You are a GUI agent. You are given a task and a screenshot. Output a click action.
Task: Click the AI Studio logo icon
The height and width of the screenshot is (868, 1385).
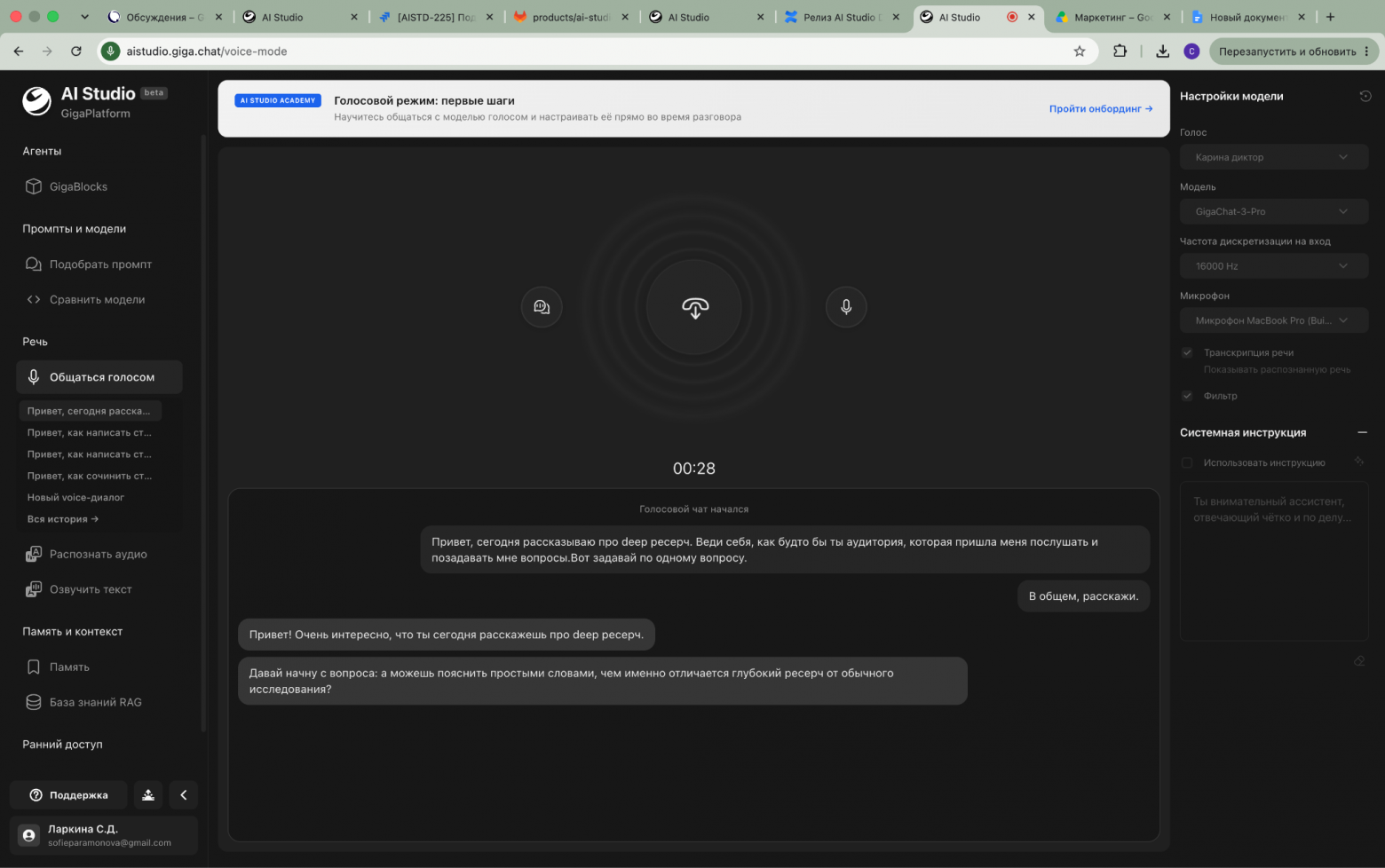coord(36,101)
